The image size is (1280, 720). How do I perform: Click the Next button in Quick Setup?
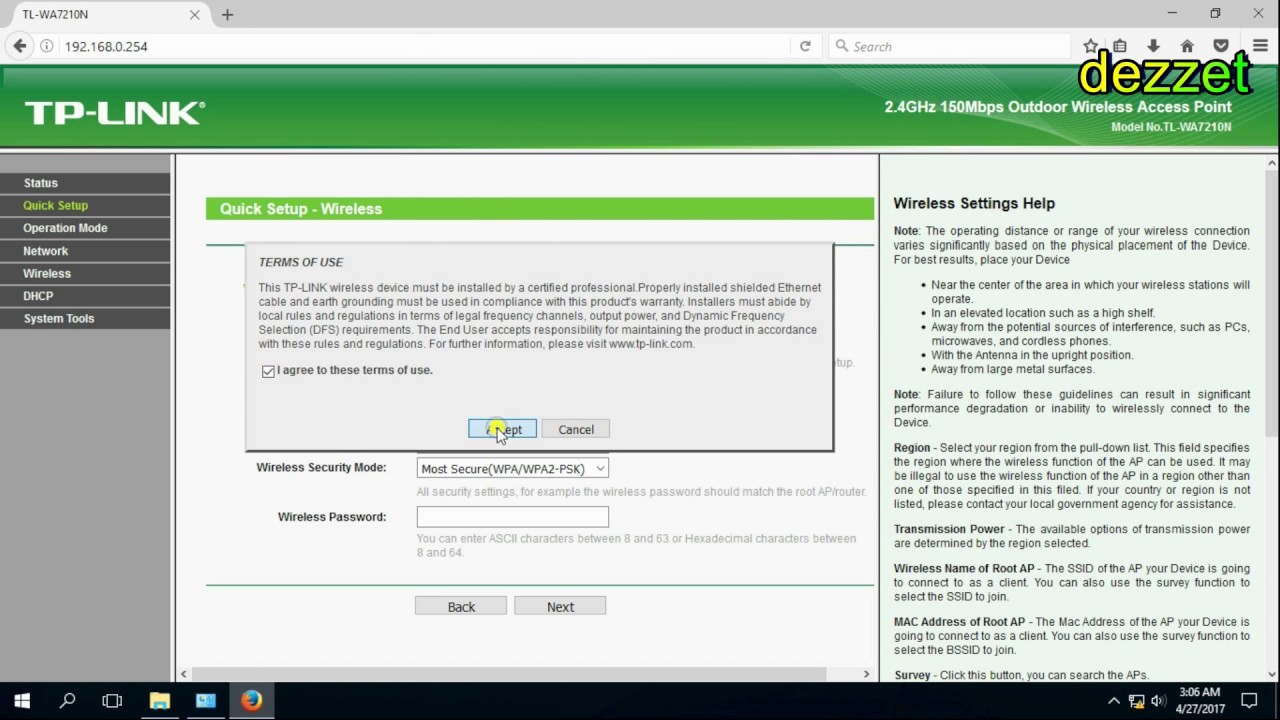coord(560,606)
